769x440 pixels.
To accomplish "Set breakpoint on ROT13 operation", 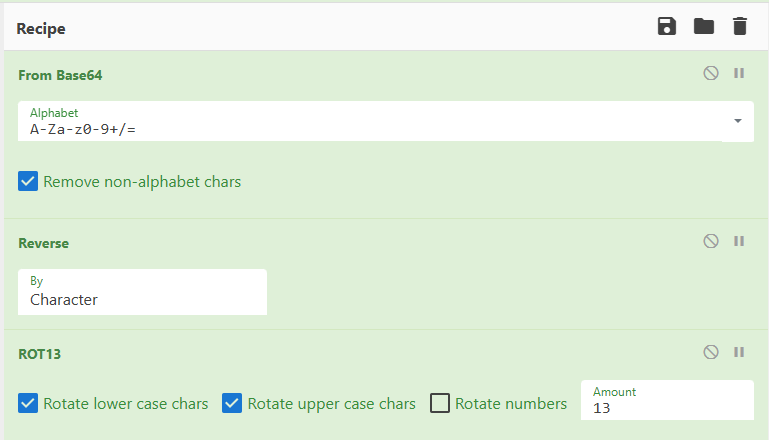I will tap(739, 353).
